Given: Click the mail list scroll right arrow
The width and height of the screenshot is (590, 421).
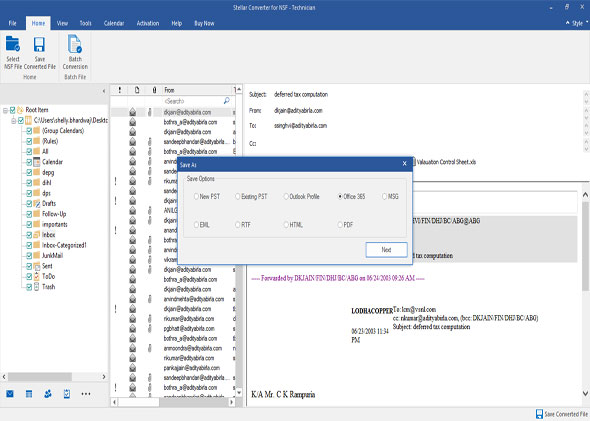Looking at the screenshot, I should [232, 402].
